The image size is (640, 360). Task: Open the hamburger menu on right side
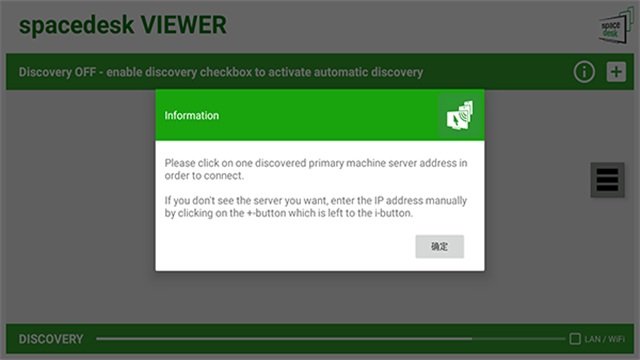(607, 180)
